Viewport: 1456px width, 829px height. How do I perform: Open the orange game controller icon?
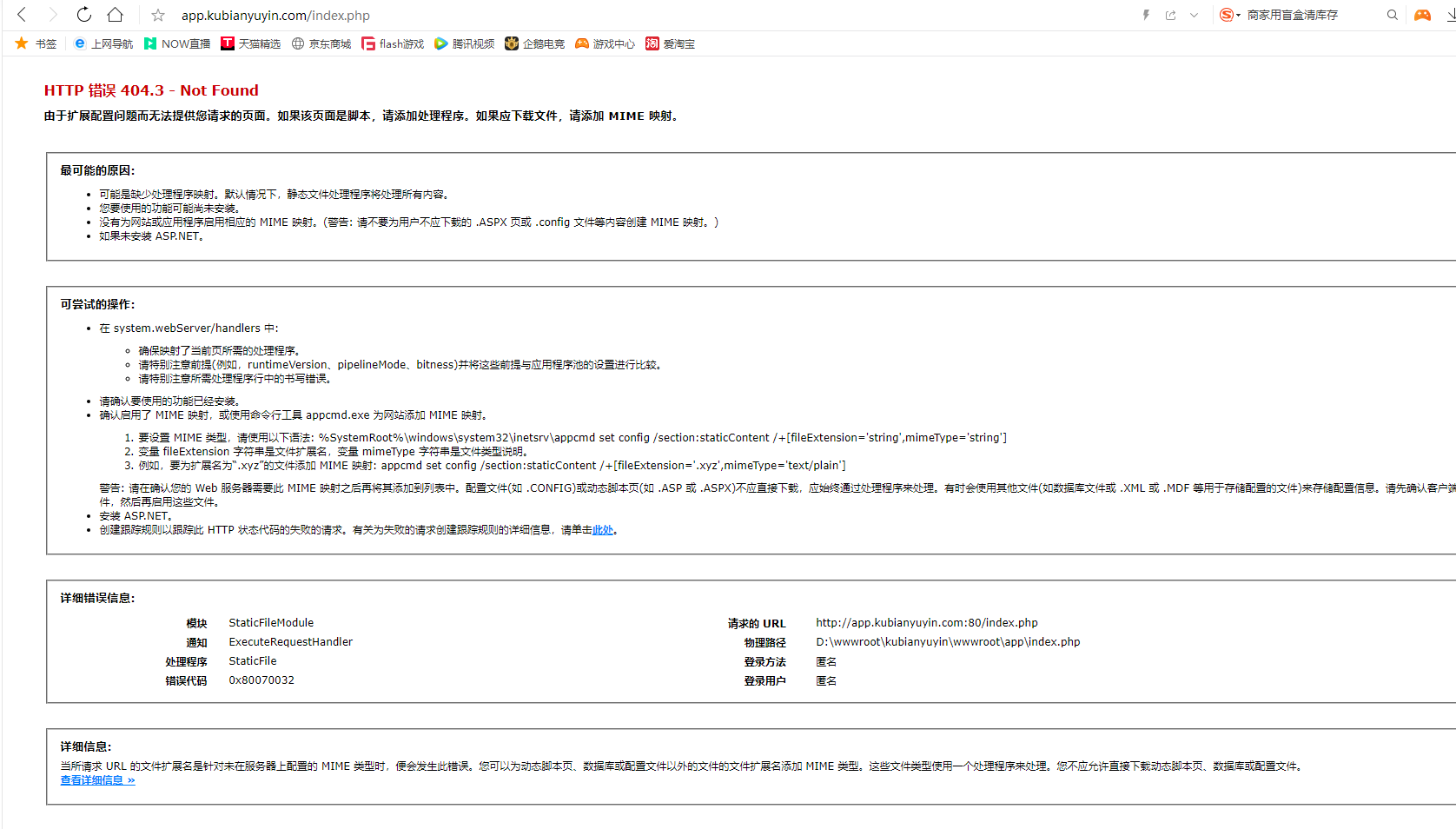click(x=1422, y=15)
